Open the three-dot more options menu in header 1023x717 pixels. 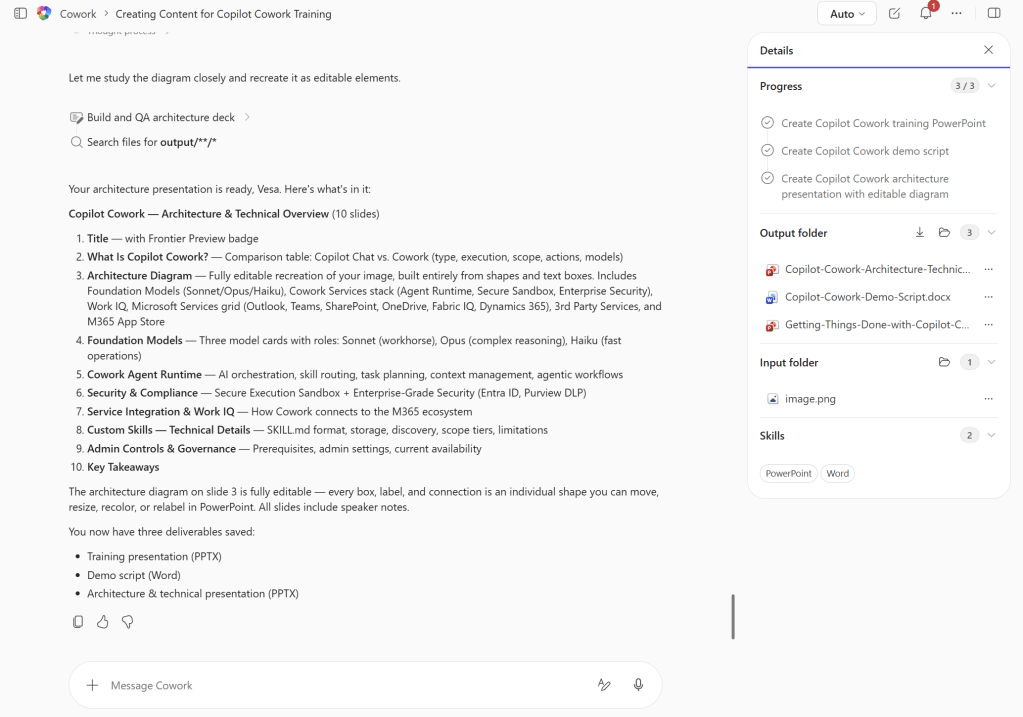[957, 14]
